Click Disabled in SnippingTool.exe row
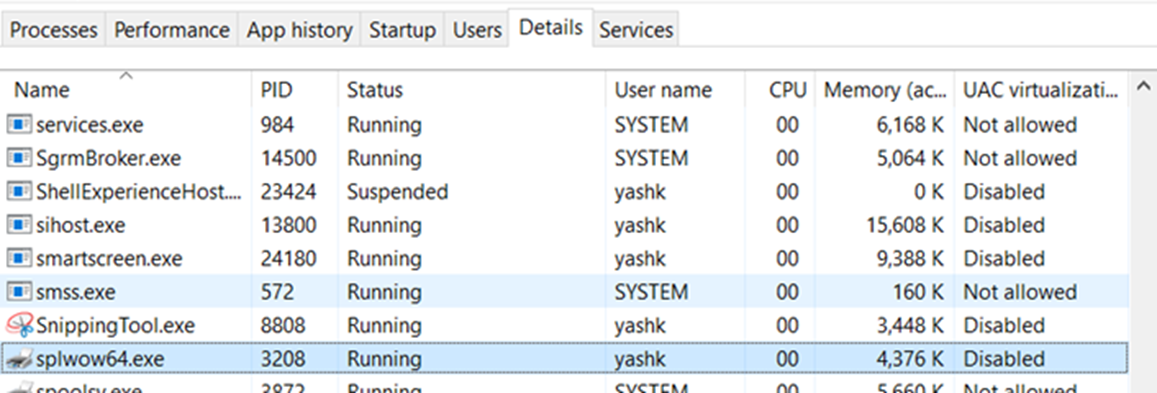1157x393 pixels. coord(1004,325)
